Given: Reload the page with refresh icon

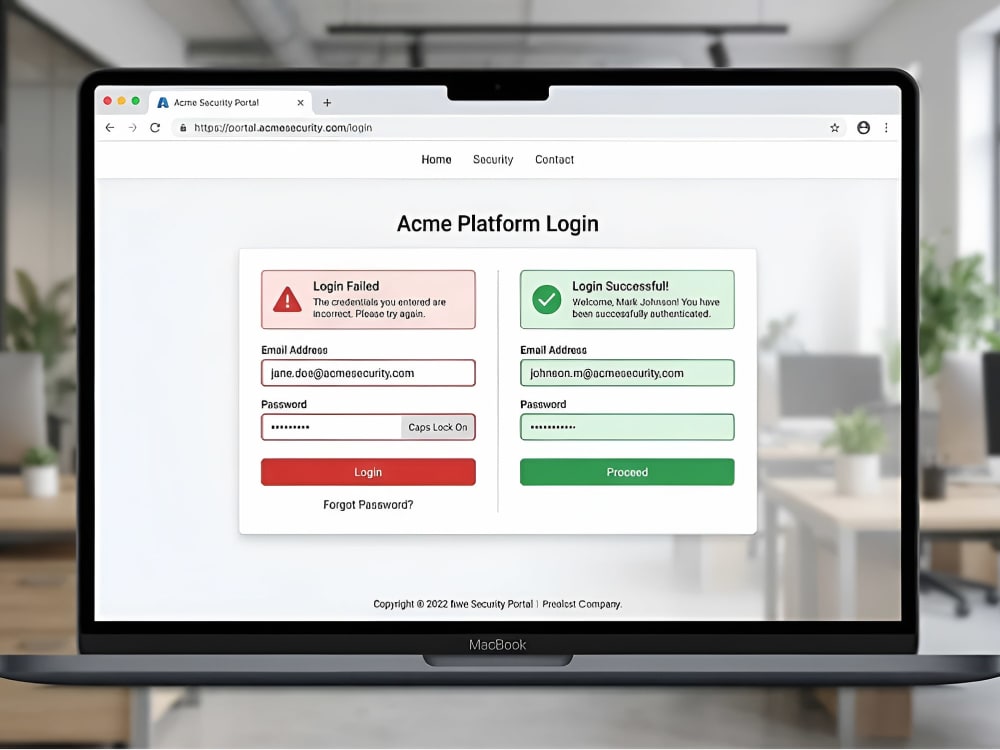Looking at the screenshot, I should click(x=155, y=128).
